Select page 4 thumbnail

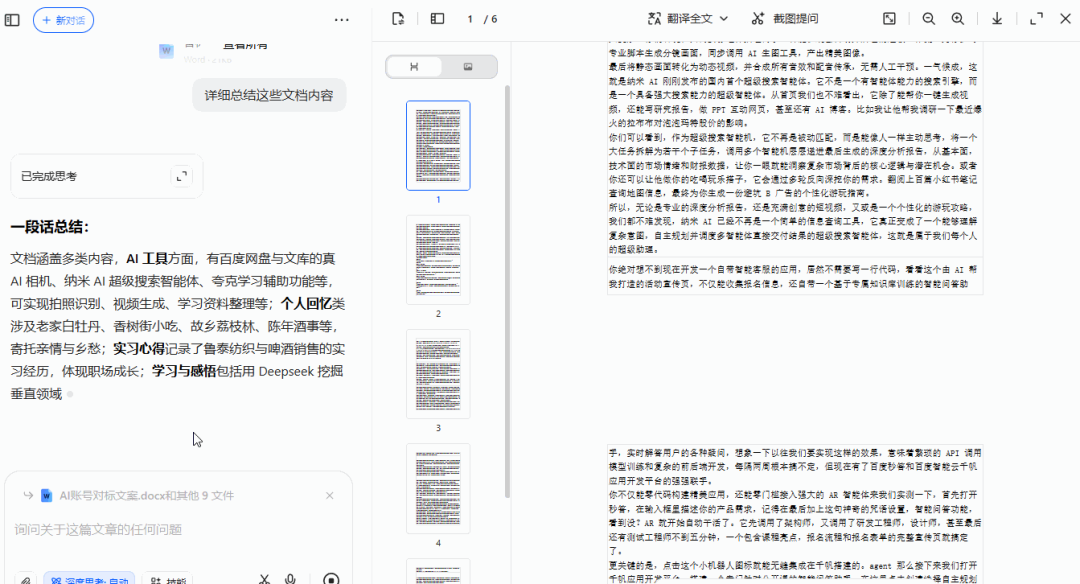coord(438,488)
